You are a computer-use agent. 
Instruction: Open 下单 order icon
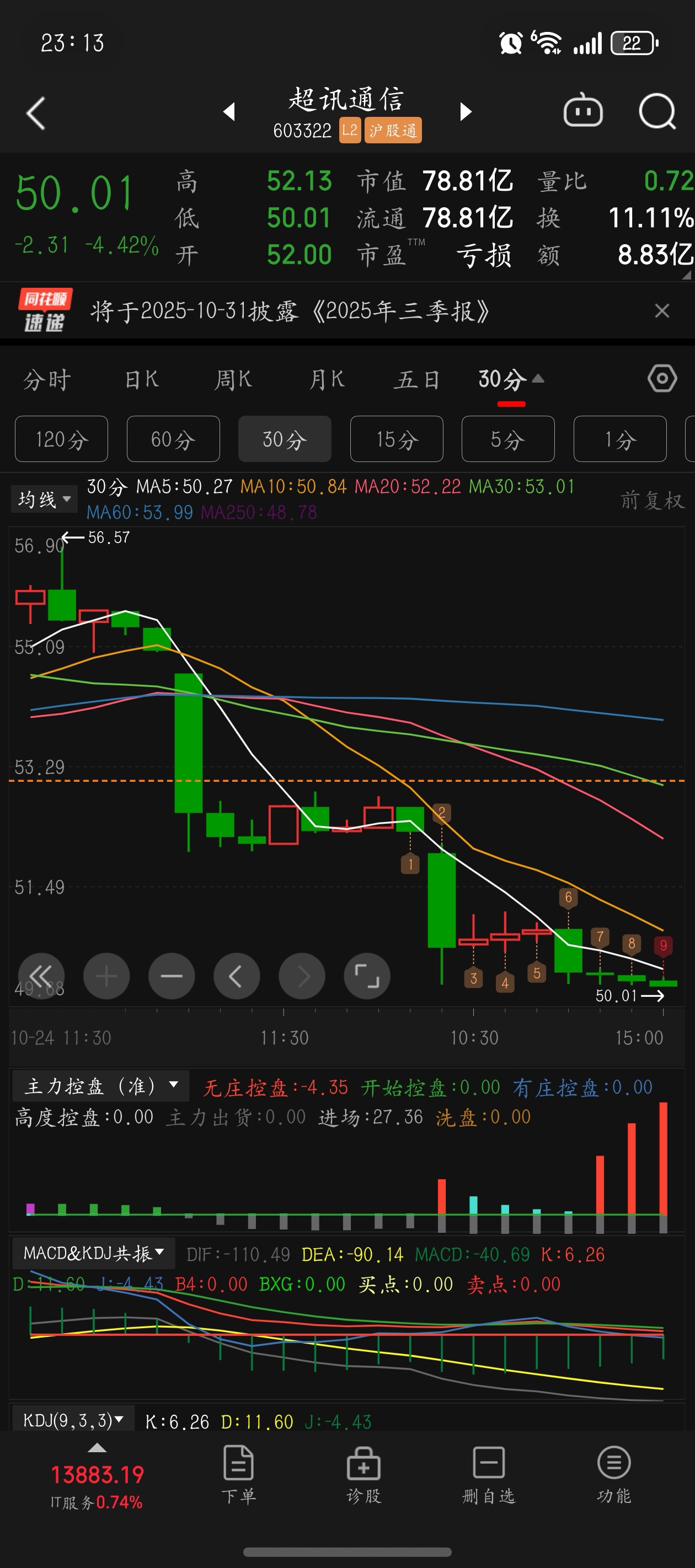pos(238,1475)
